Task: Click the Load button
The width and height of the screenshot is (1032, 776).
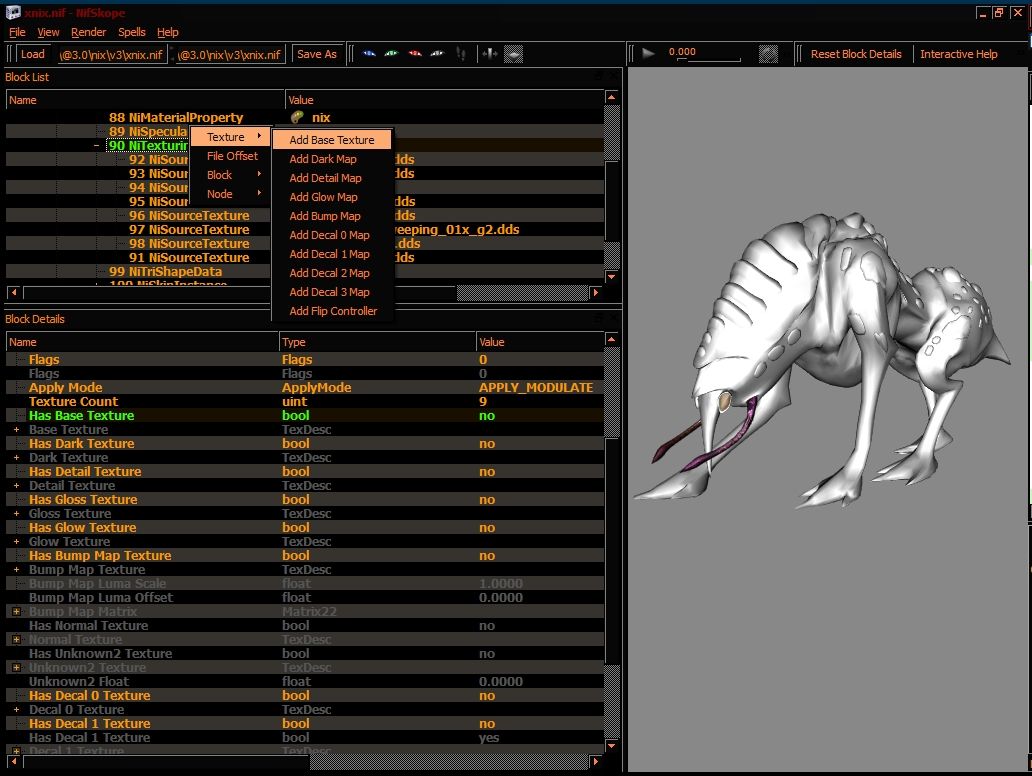Action: pyautogui.click(x=32, y=54)
